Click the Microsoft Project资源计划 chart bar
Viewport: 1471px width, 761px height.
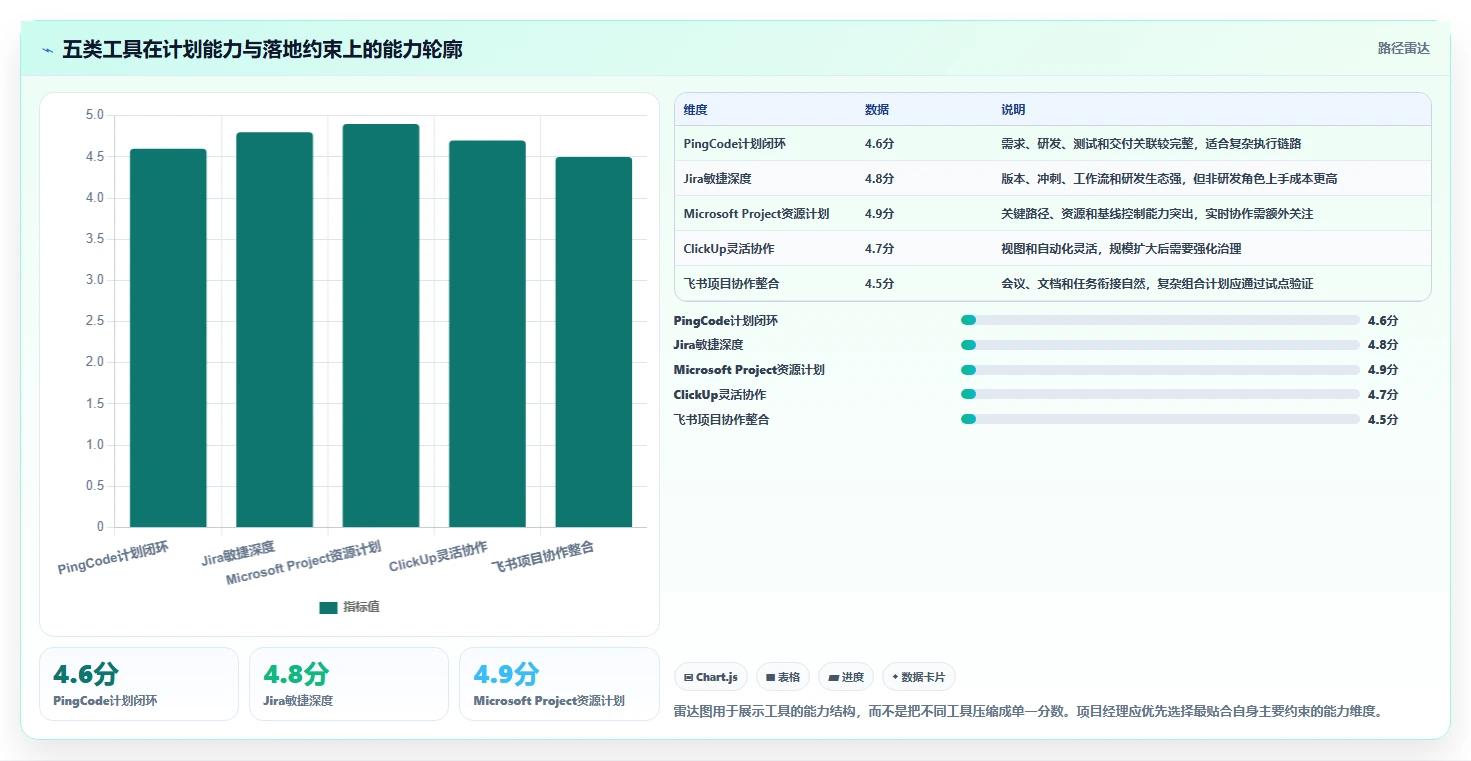381,326
